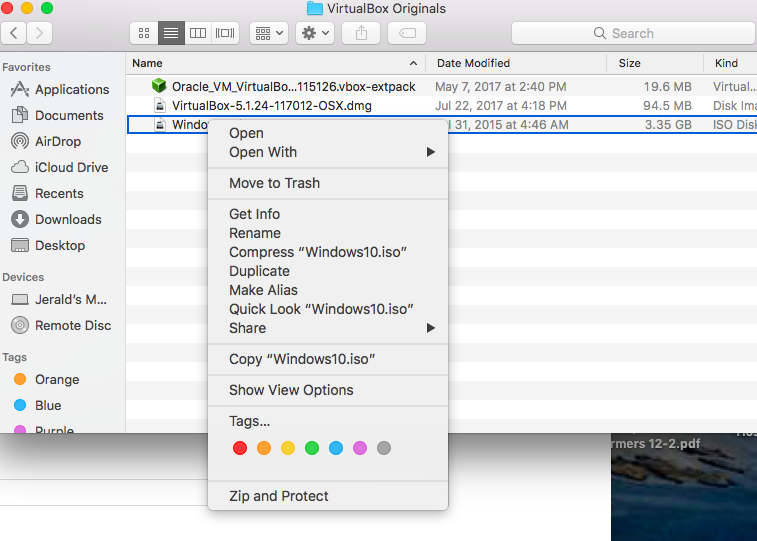Expand the Share submenu
This screenshot has height=541, width=757.
pos(328,328)
